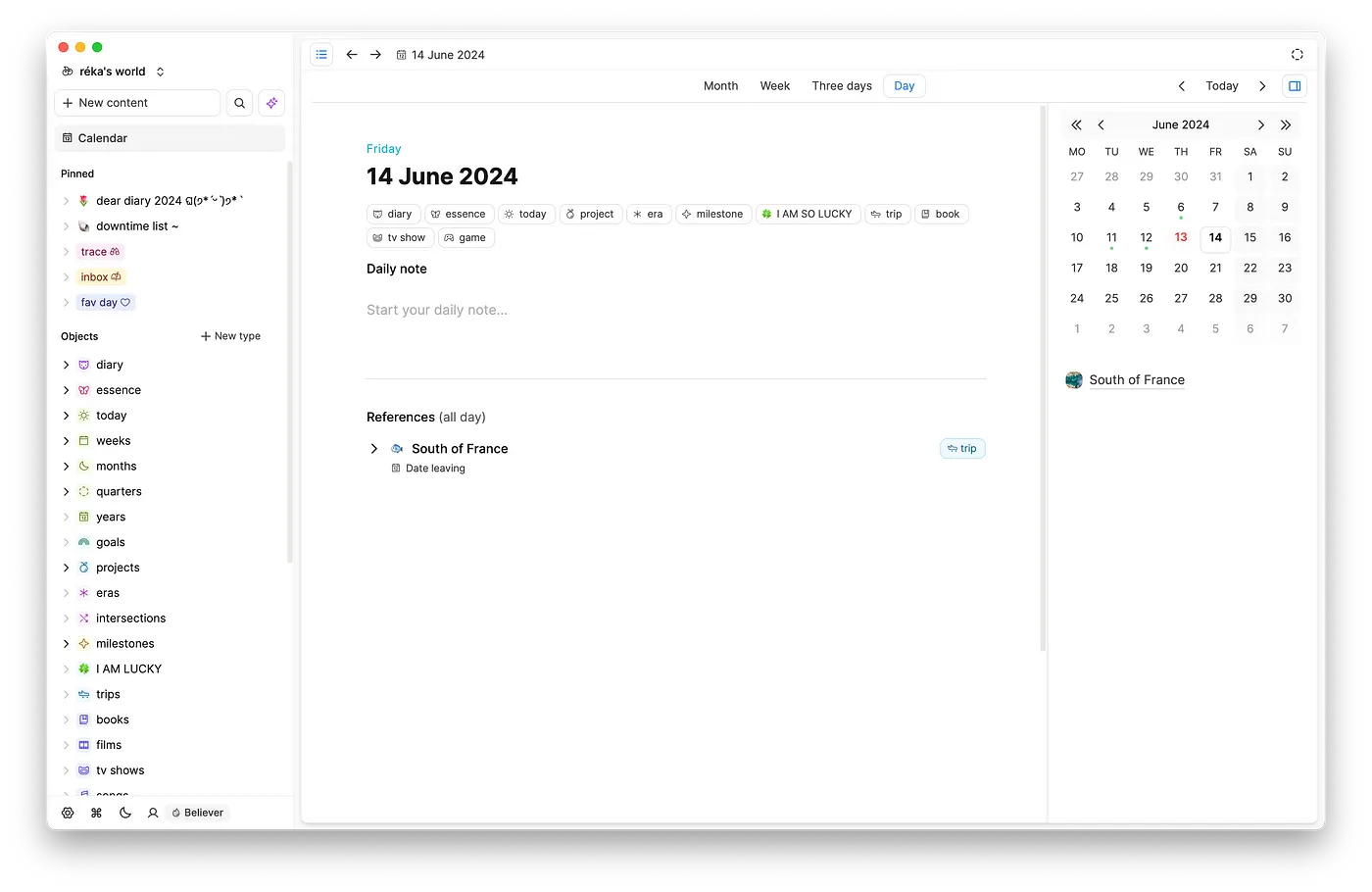Go forward with the right arrow

coord(375,55)
